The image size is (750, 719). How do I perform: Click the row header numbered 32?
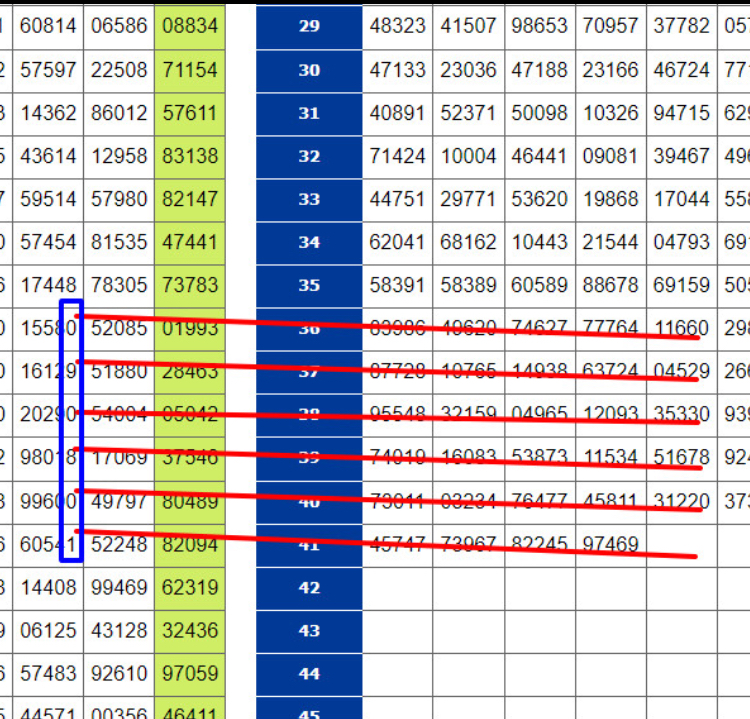[x=309, y=156]
